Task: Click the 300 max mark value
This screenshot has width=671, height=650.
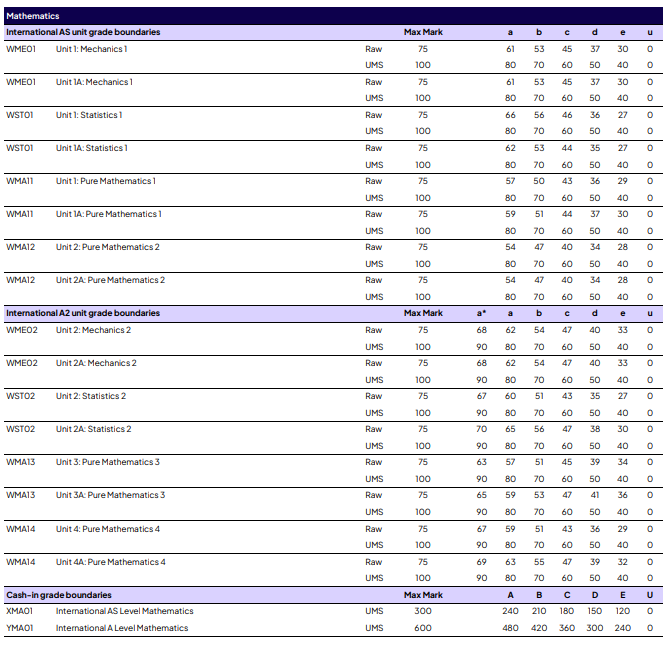Action: click(x=423, y=611)
